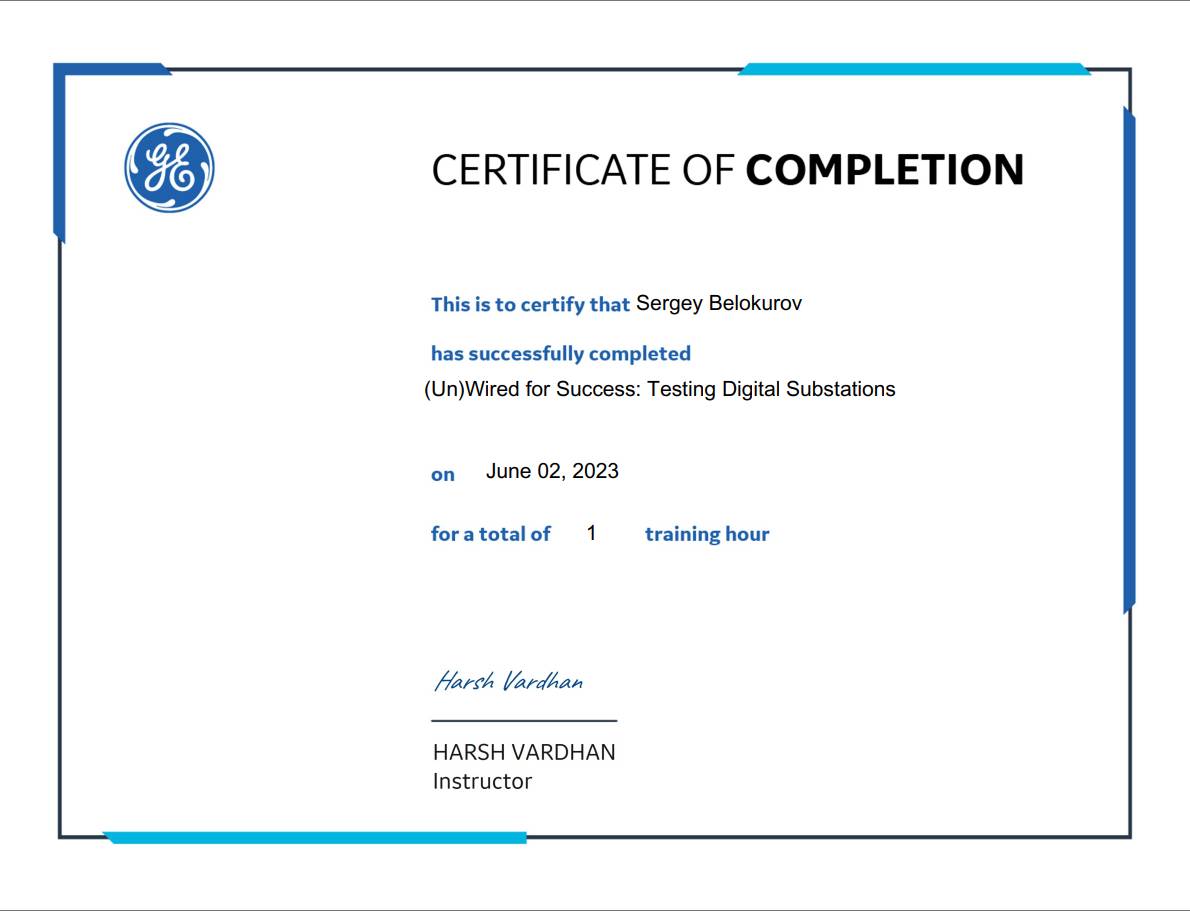Click the 'for a total of' label
Viewport: 1190px width, 911px height.
[490, 534]
